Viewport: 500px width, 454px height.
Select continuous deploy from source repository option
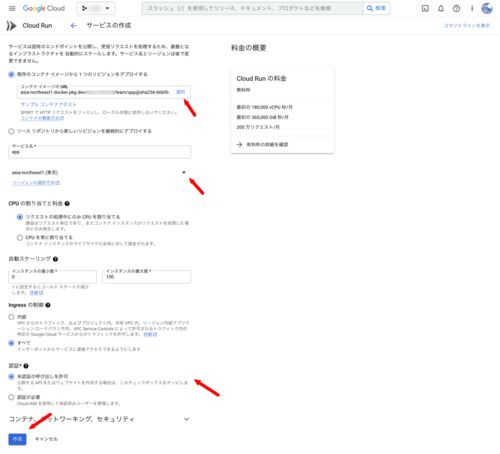[x=11, y=131]
